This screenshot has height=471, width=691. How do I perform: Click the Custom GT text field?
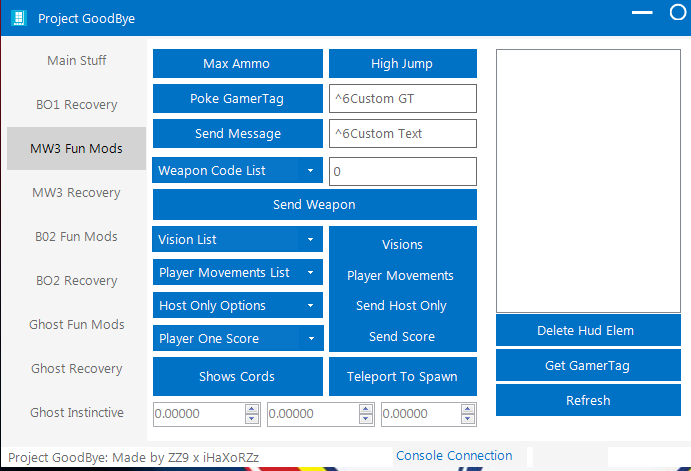[x=402, y=99]
